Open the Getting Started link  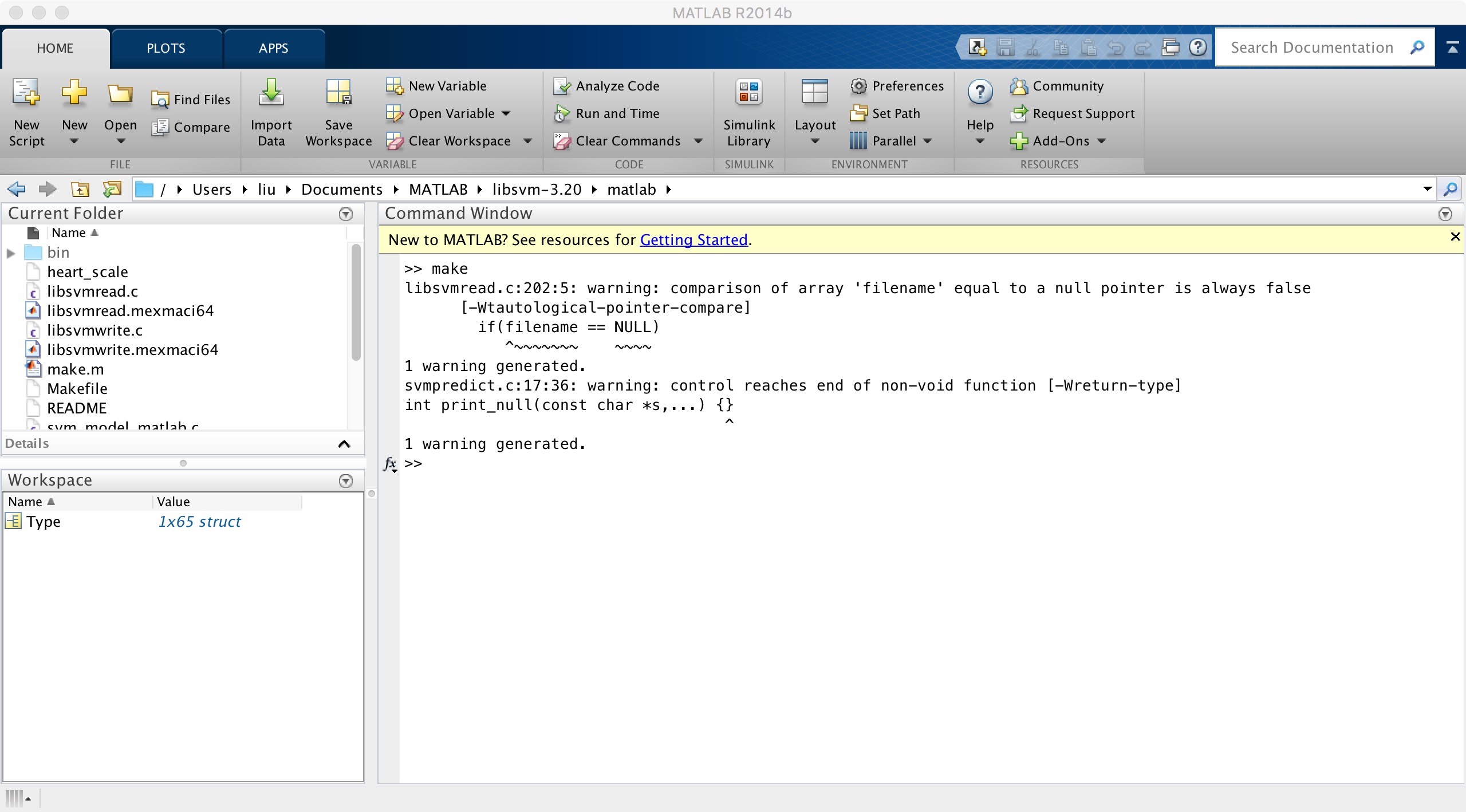pyautogui.click(x=693, y=240)
